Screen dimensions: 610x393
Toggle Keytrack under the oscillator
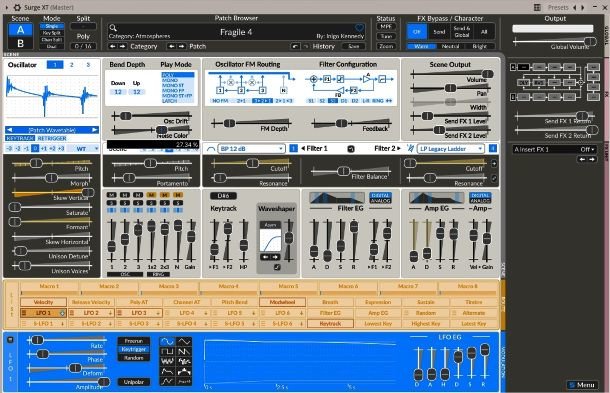tap(20, 138)
